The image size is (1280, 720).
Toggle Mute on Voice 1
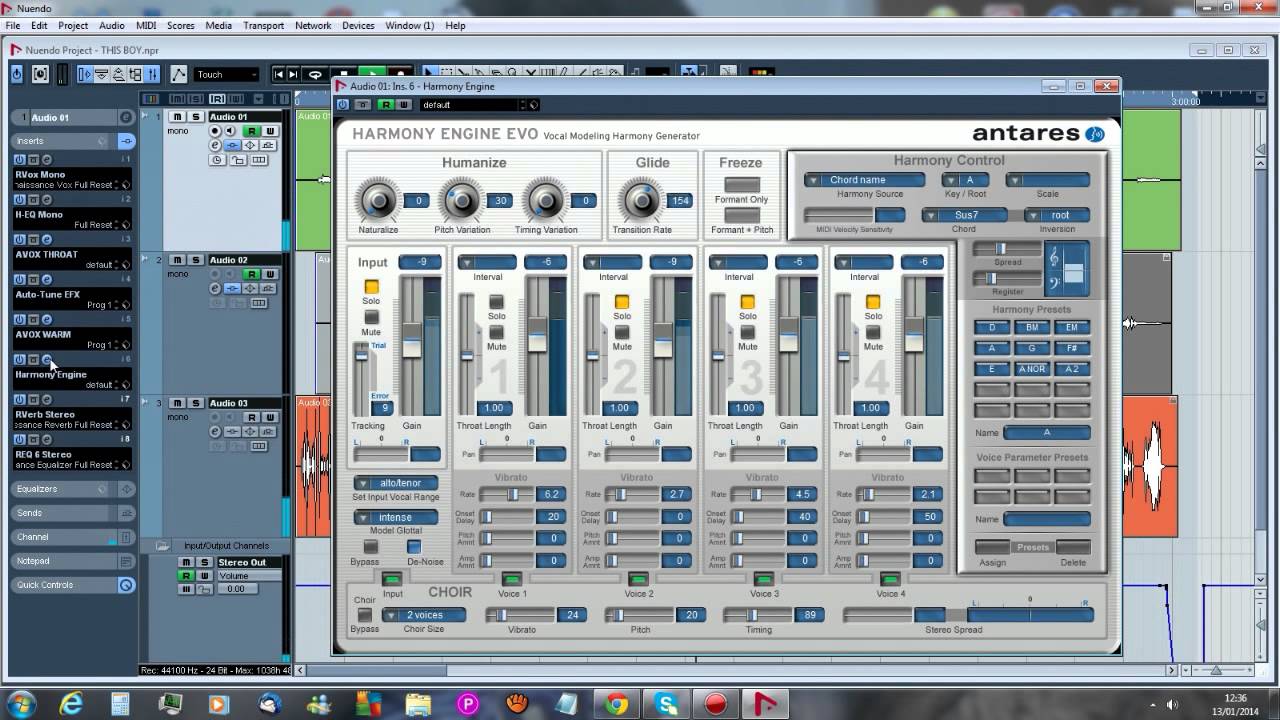click(496, 332)
